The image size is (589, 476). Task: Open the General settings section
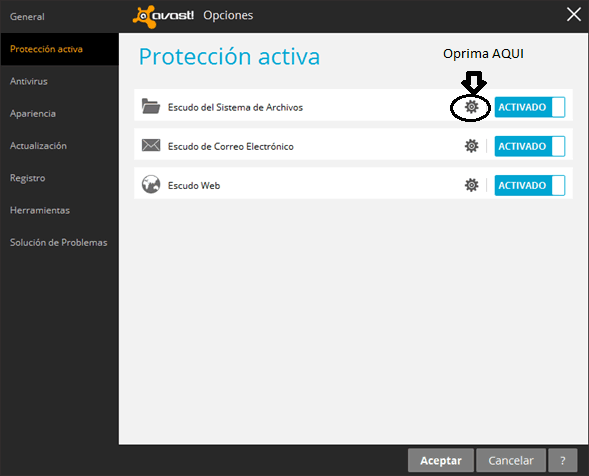pyautogui.click(x=27, y=17)
